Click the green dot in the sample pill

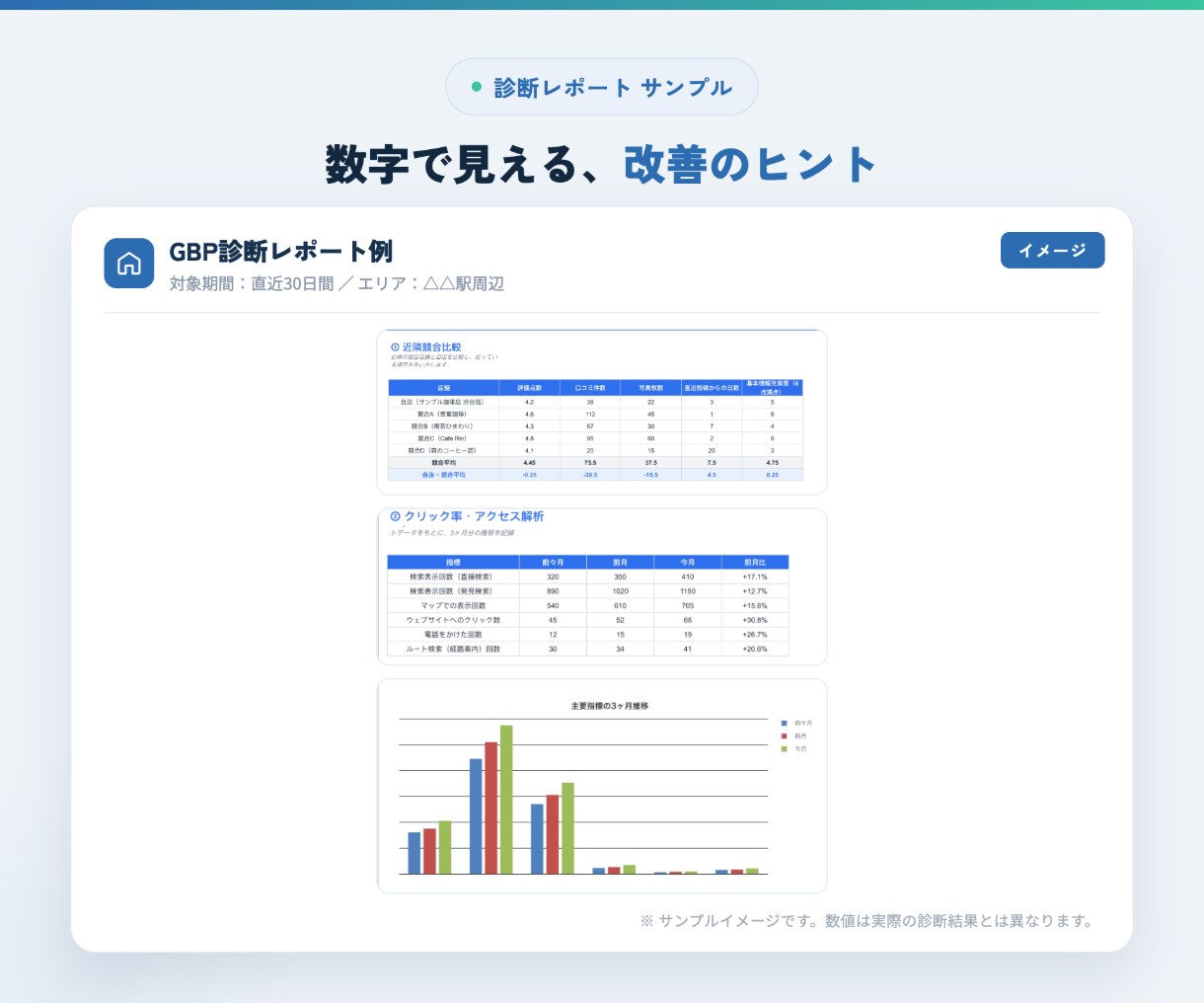point(477,87)
